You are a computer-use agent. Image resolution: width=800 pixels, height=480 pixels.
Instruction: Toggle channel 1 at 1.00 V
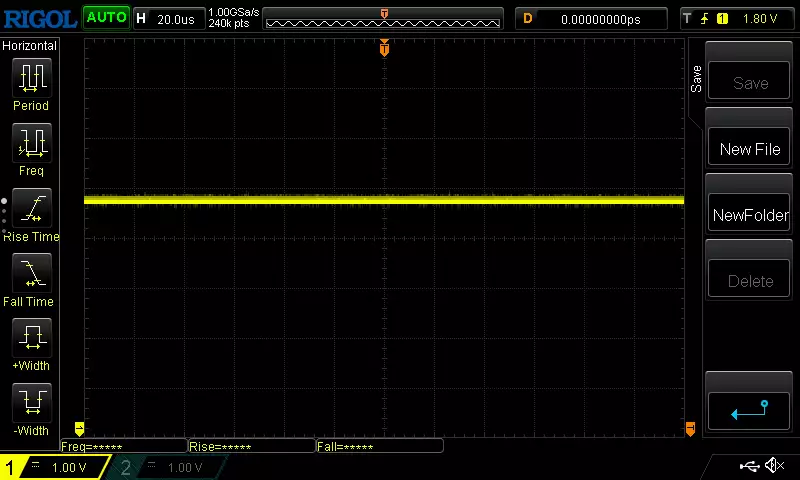click(x=54, y=467)
